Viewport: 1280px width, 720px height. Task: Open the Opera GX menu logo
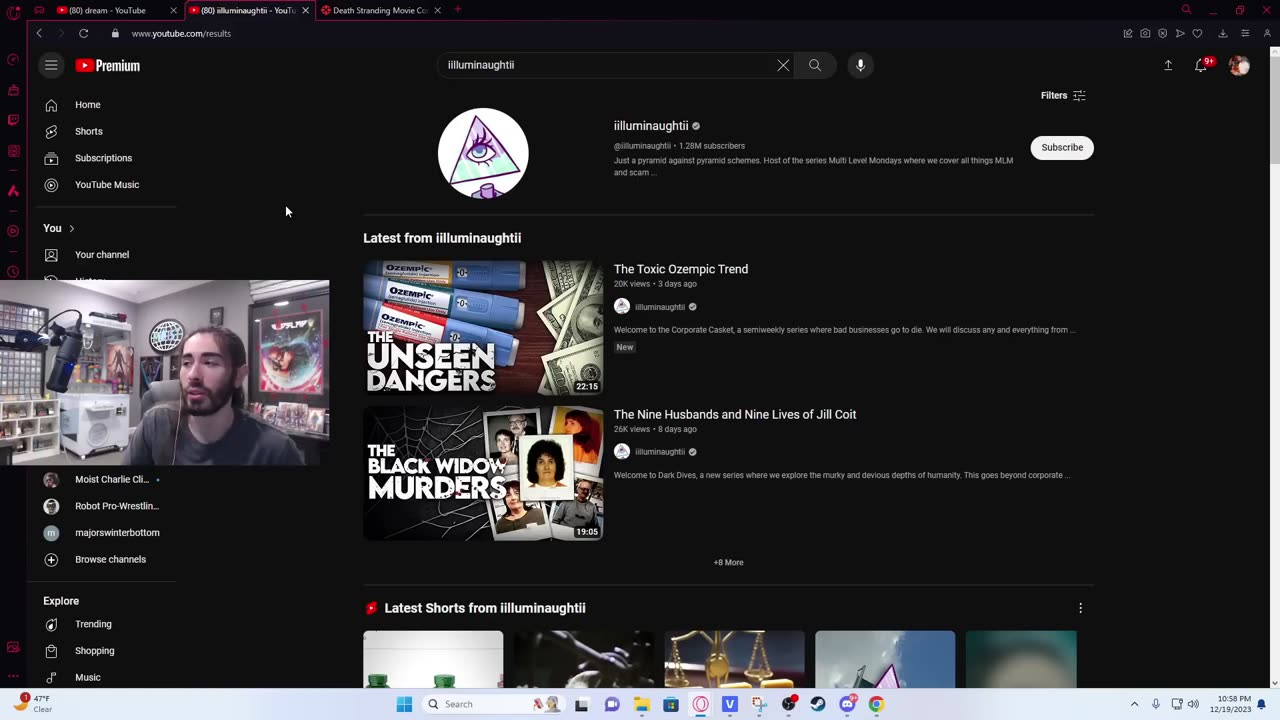click(13, 13)
